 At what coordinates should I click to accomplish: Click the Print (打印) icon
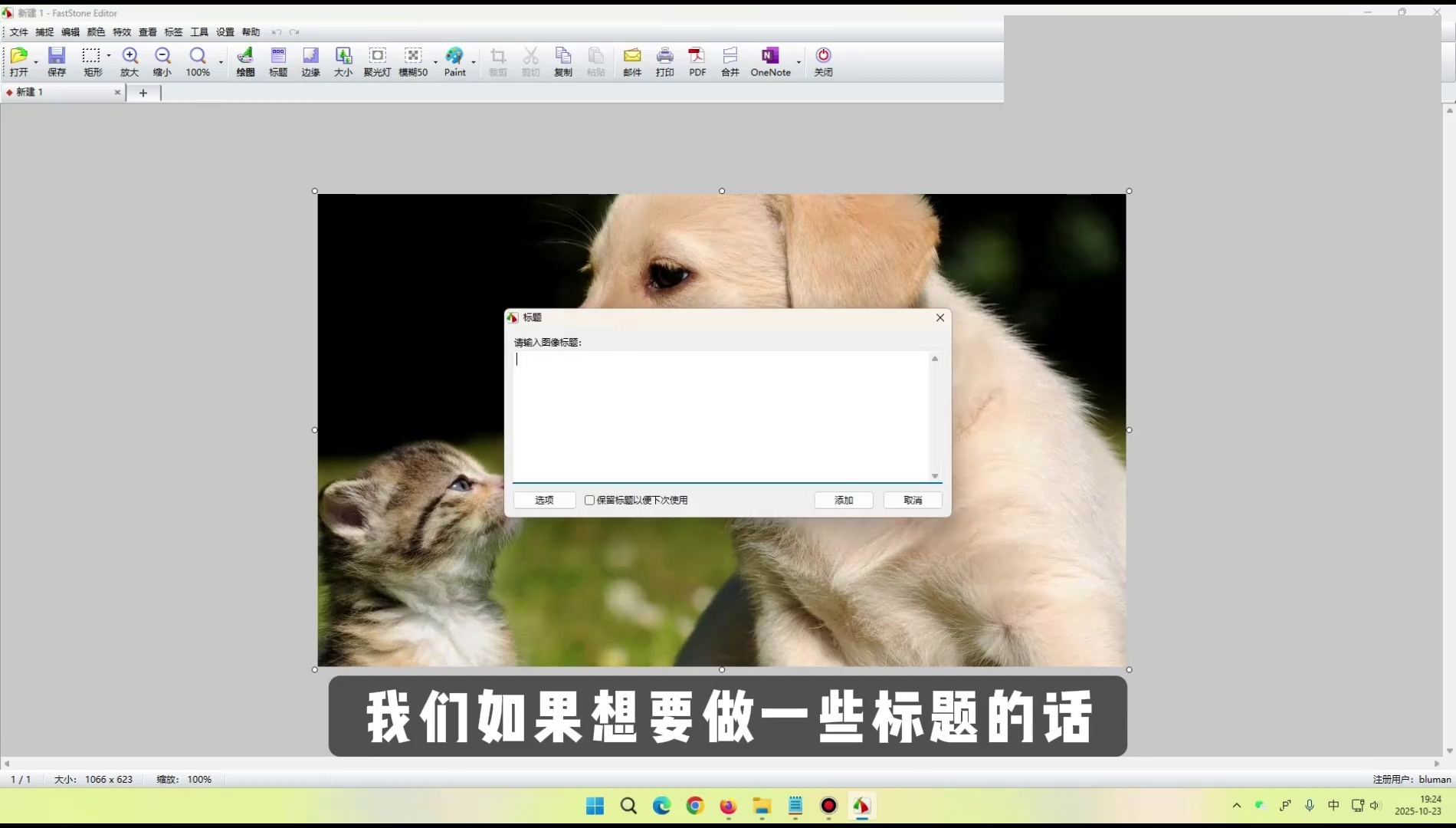pyautogui.click(x=664, y=61)
